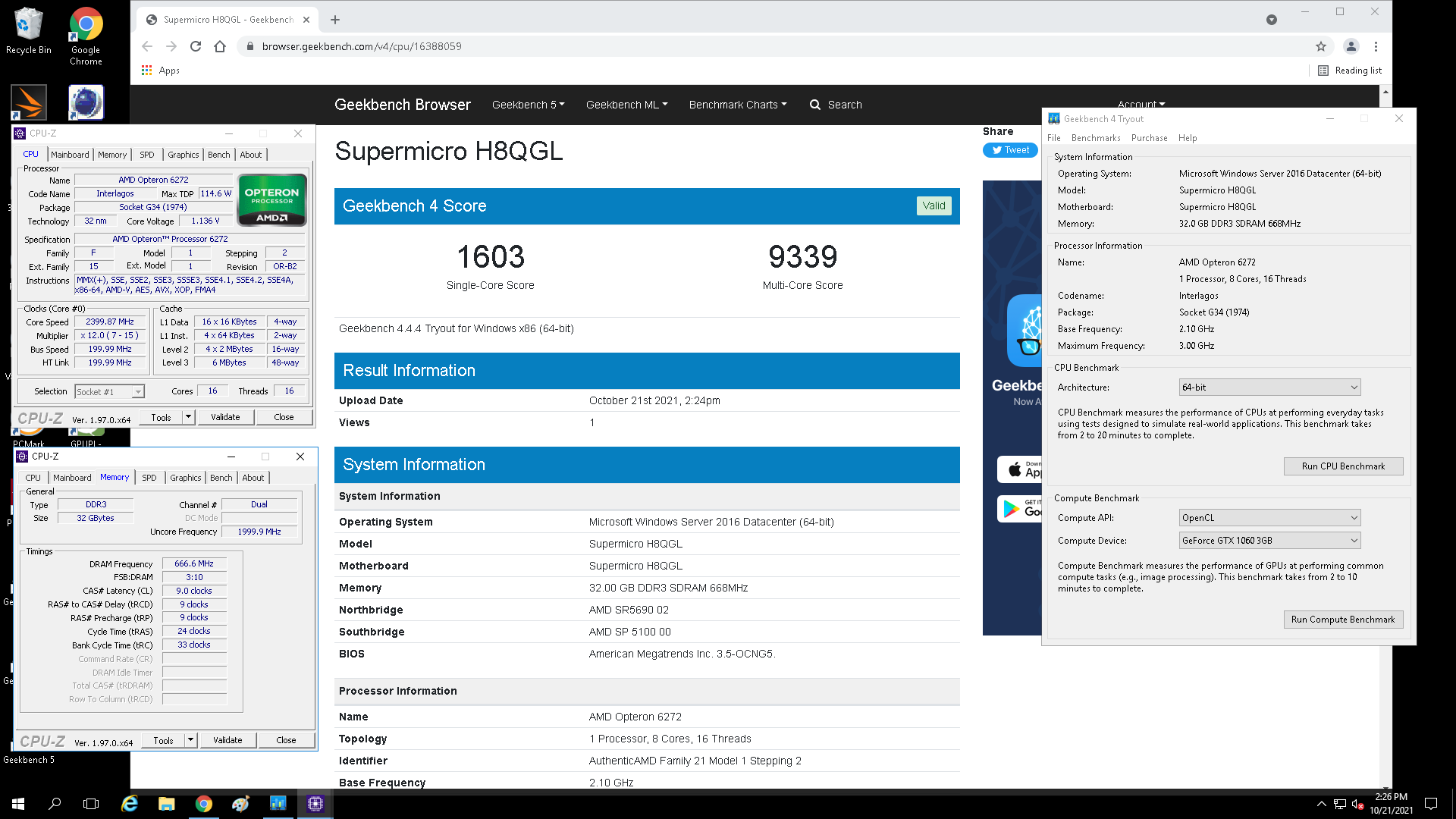
Task: Expand Tools arrow in top CPU-Z window
Action: pos(188,417)
